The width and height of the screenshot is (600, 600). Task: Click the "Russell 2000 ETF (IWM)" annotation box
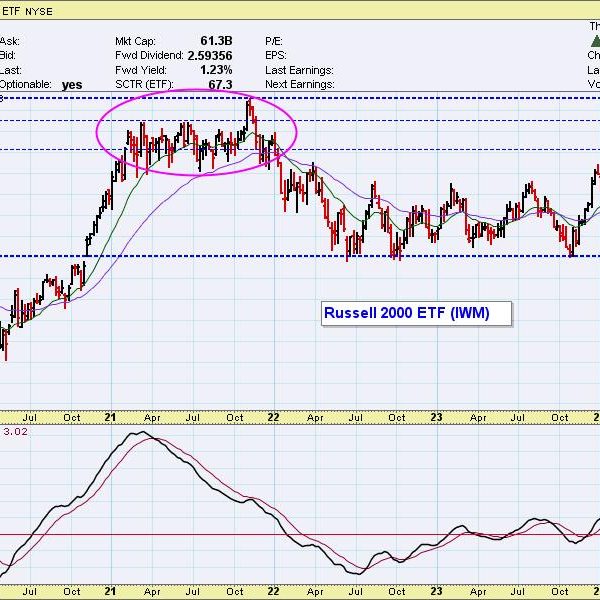tap(416, 313)
